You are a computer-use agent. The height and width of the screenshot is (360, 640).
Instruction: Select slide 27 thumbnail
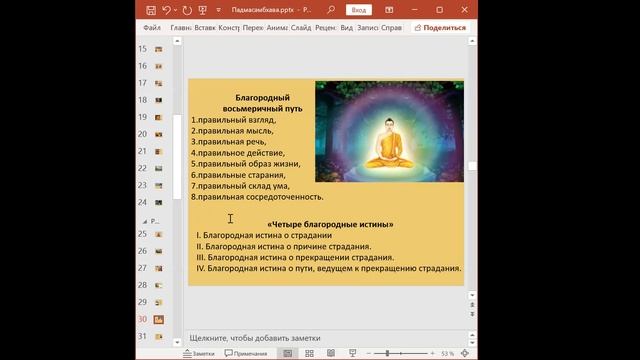point(158,269)
